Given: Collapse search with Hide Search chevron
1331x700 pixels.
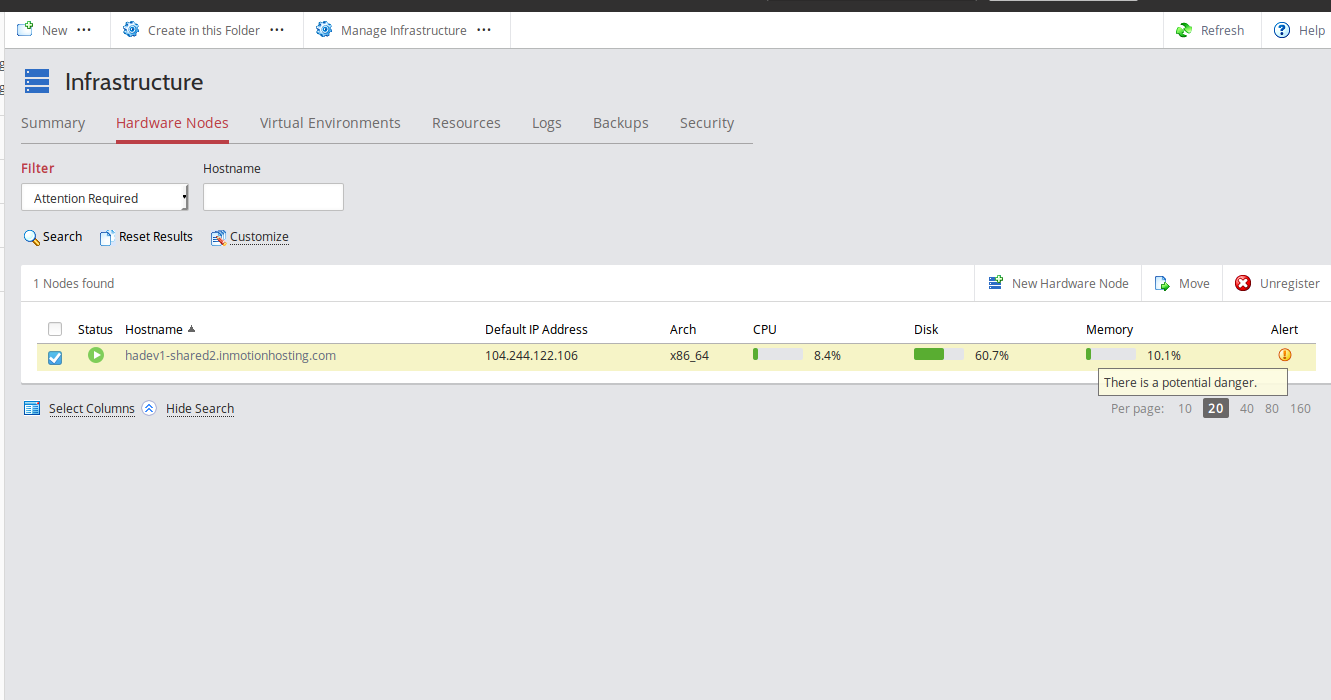Looking at the screenshot, I should click(x=149, y=408).
